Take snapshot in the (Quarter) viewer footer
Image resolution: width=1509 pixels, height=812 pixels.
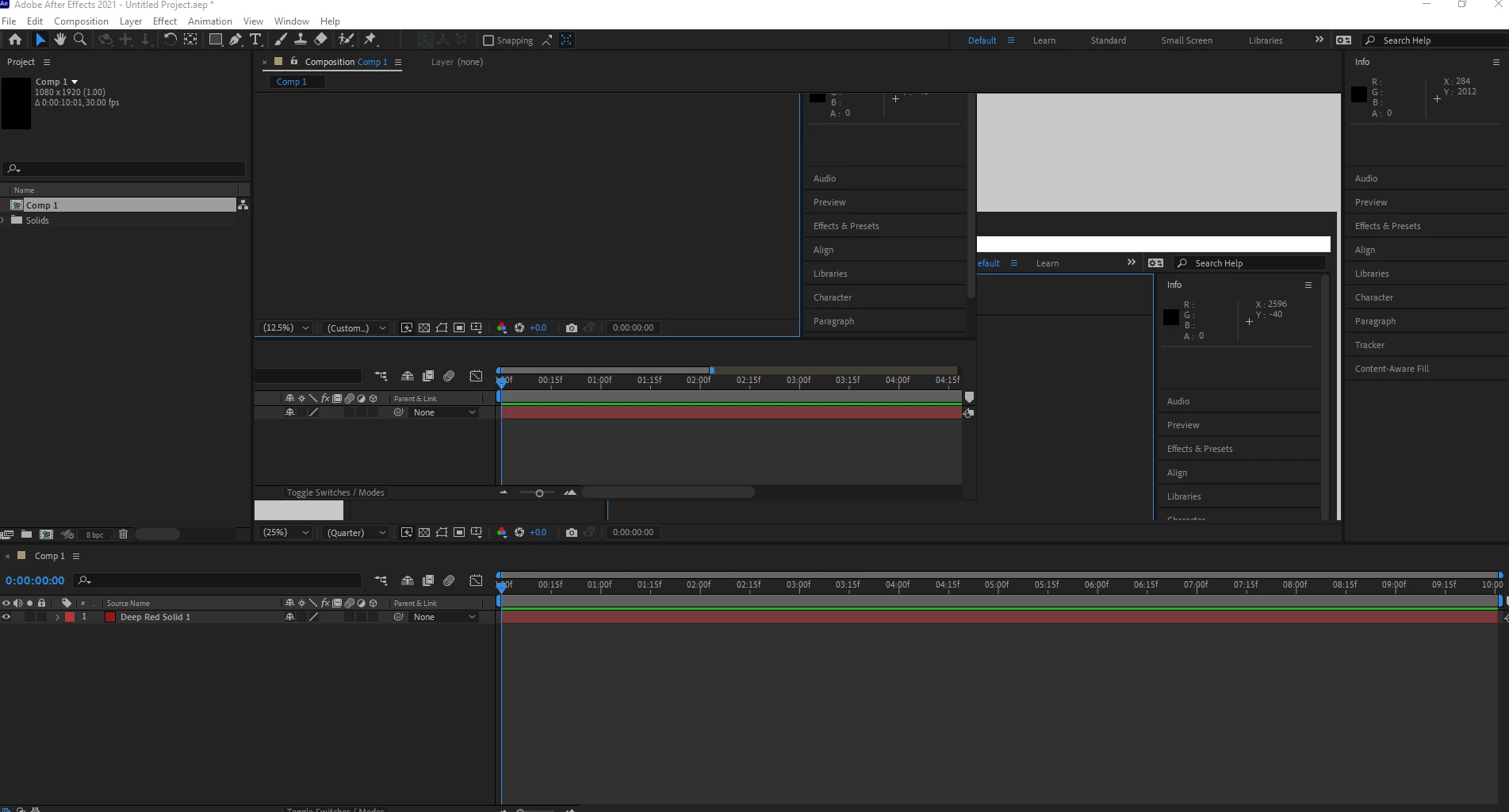(571, 532)
